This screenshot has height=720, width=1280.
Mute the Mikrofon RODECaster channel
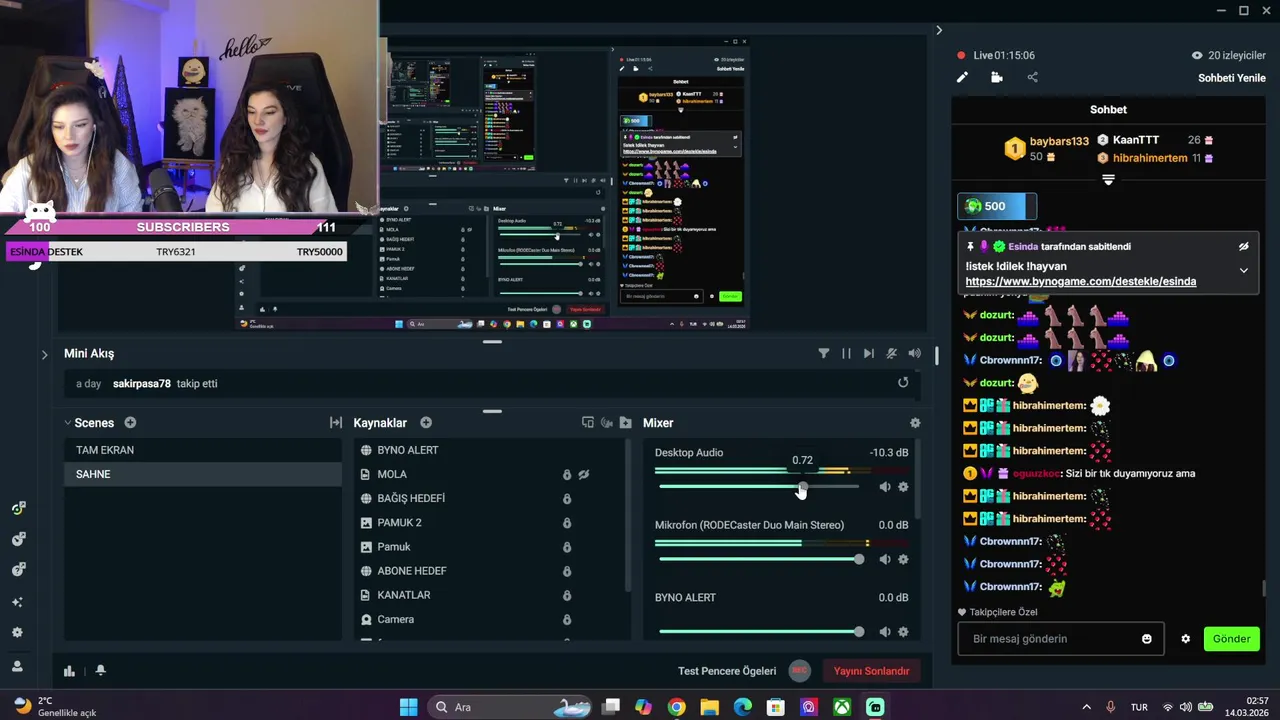point(884,559)
